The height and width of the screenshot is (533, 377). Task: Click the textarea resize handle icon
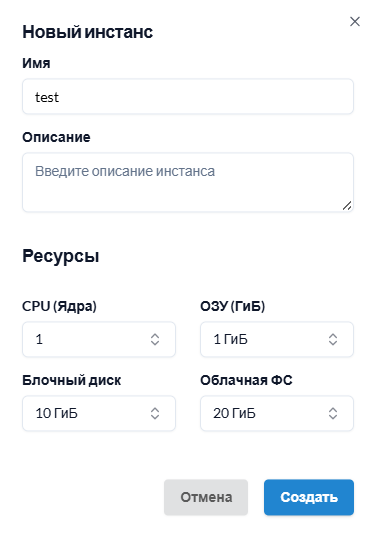pos(347,206)
